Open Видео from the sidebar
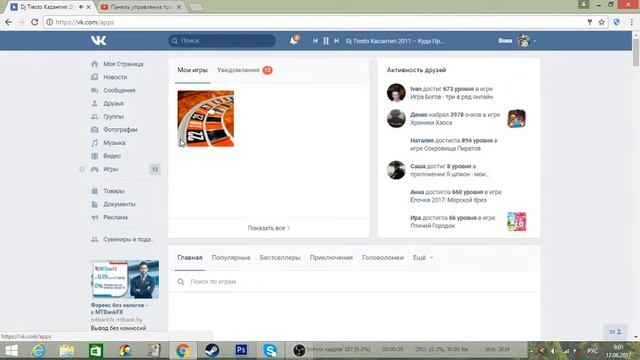The height and width of the screenshot is (360, 640). [111, 156]
